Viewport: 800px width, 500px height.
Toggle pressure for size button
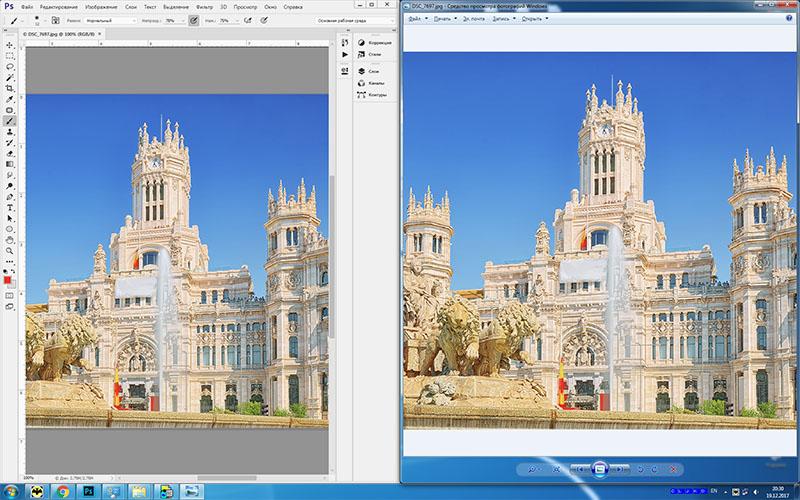coord(264,20)
